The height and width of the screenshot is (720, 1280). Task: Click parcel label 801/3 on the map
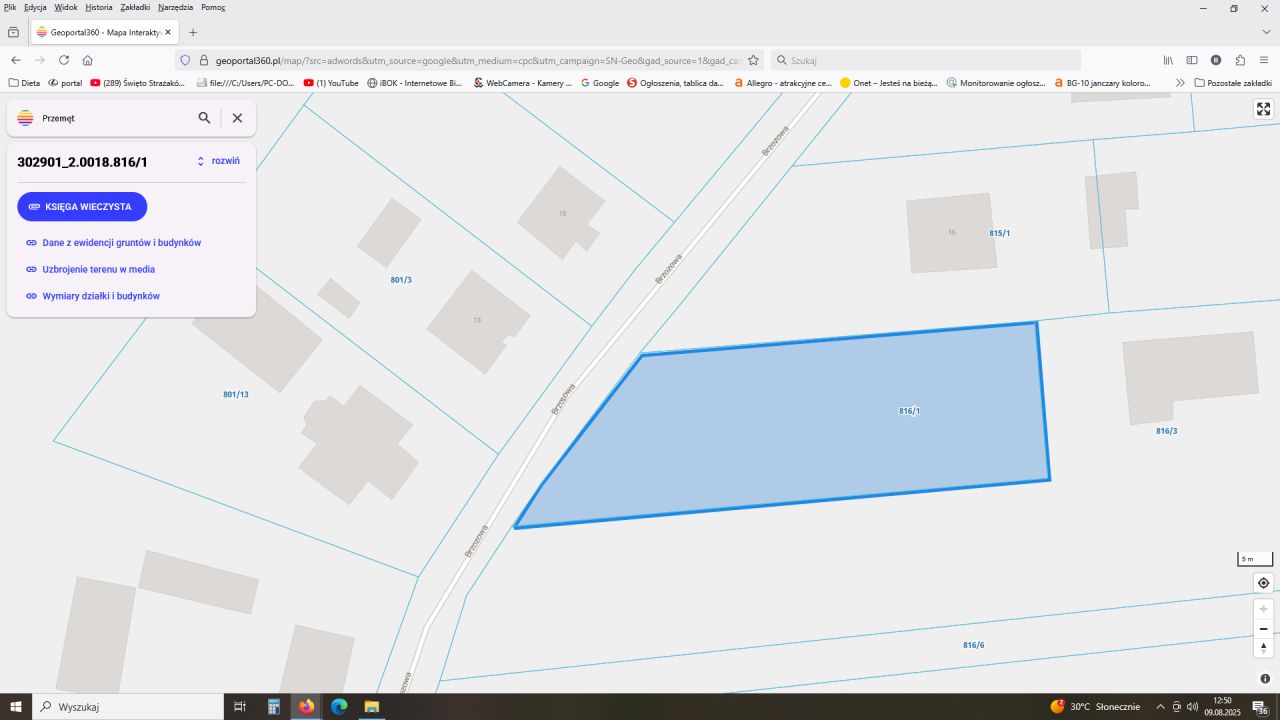pyautogui.click(x=401, y=280)
